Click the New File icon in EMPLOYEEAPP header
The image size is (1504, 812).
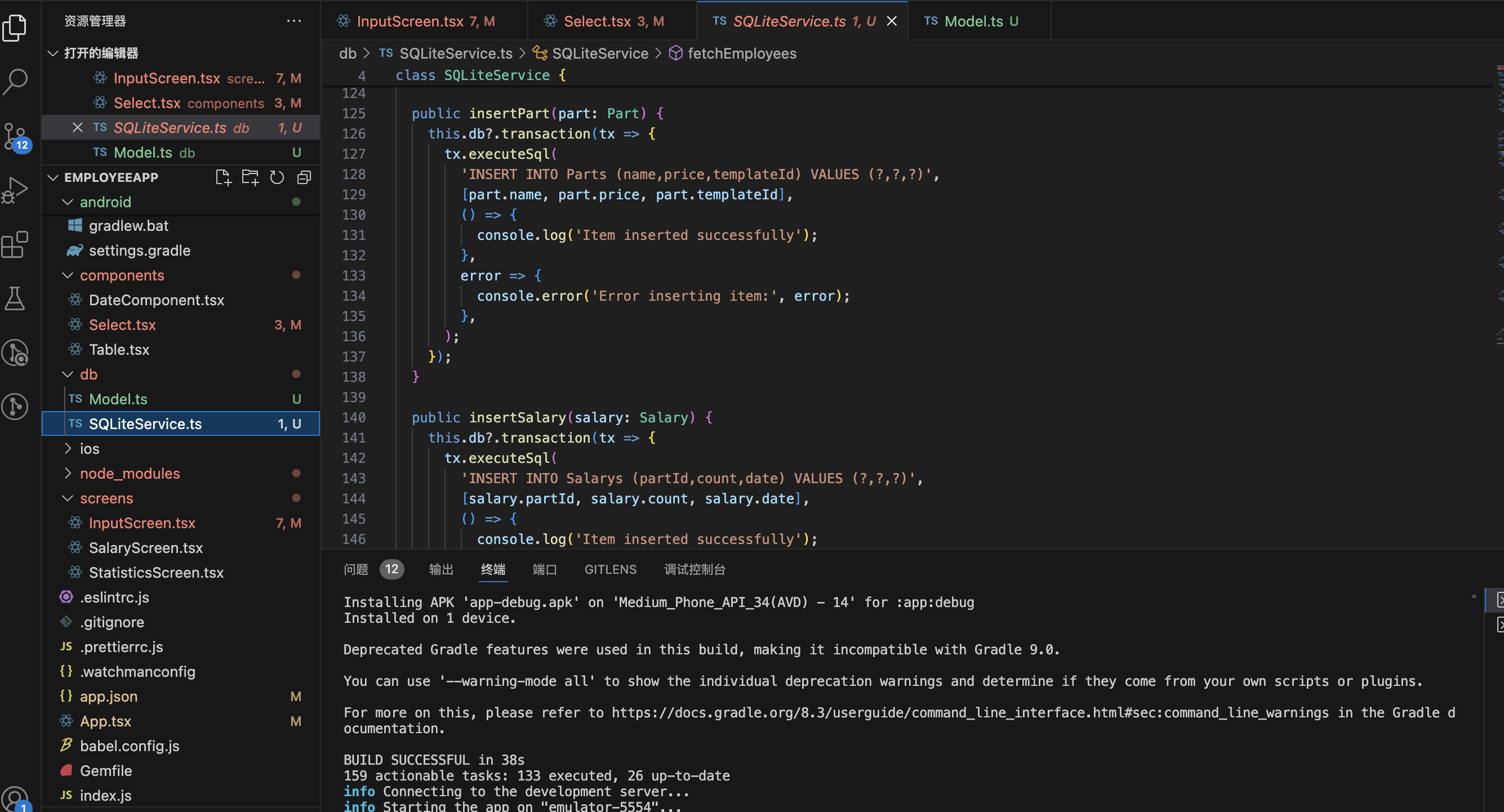223,177
